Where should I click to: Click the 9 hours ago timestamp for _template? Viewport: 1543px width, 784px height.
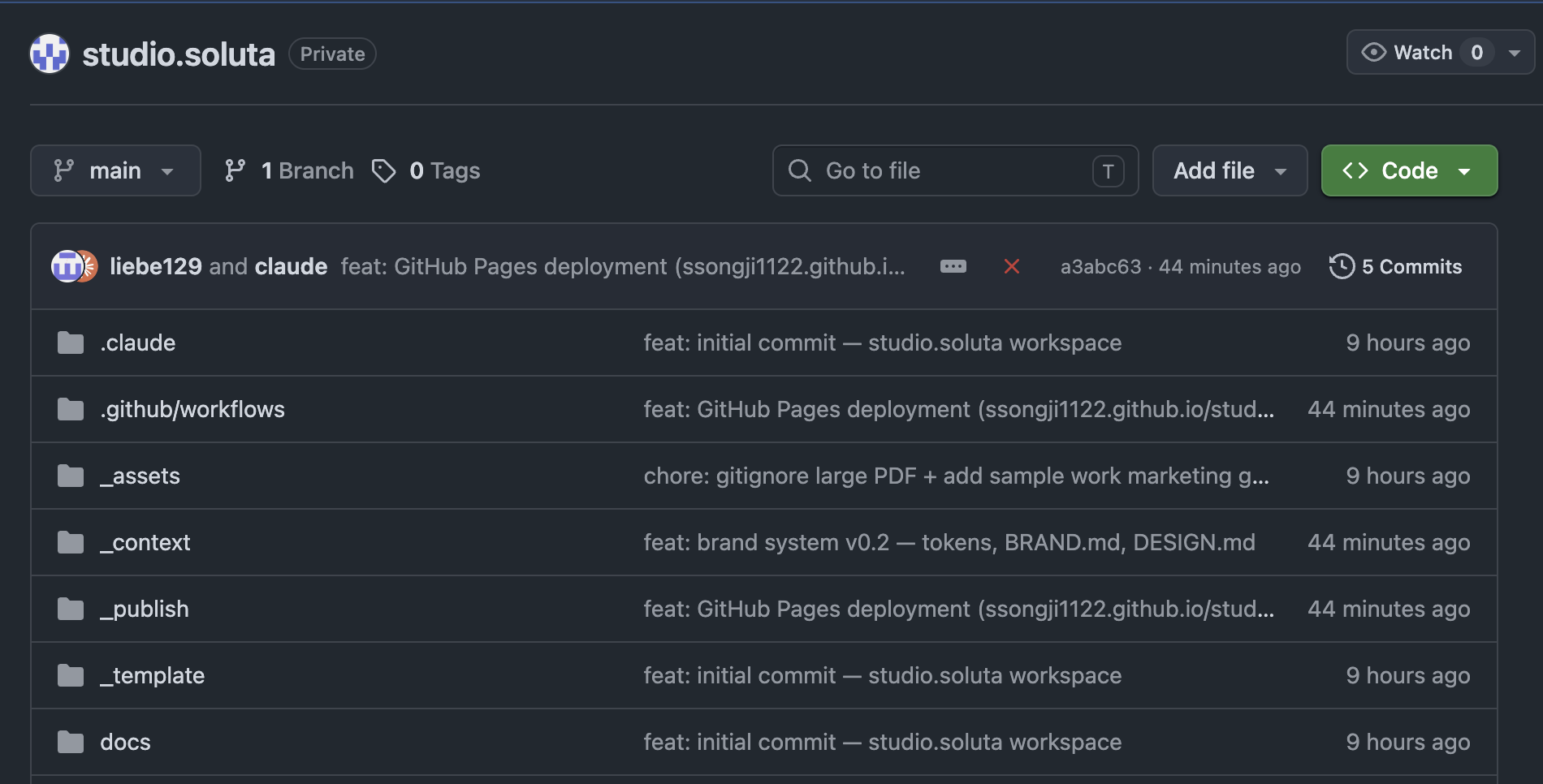click(1408, 675)
